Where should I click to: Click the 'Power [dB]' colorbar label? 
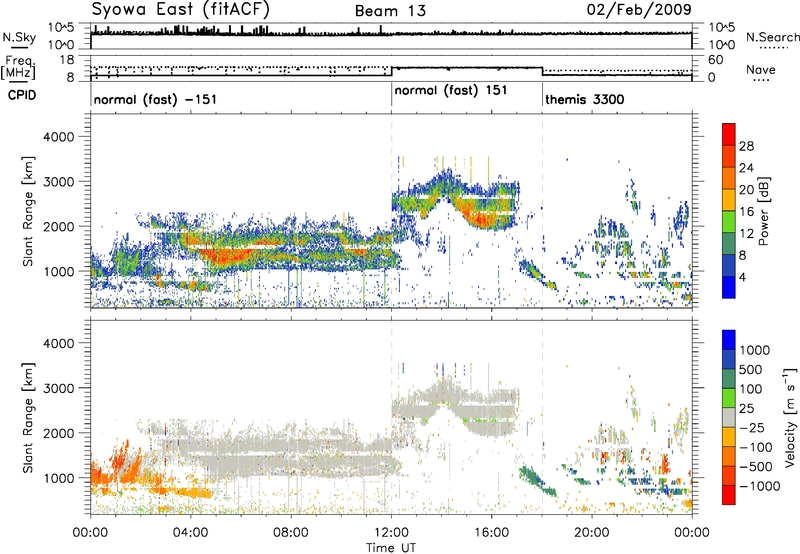coord(763,211)
